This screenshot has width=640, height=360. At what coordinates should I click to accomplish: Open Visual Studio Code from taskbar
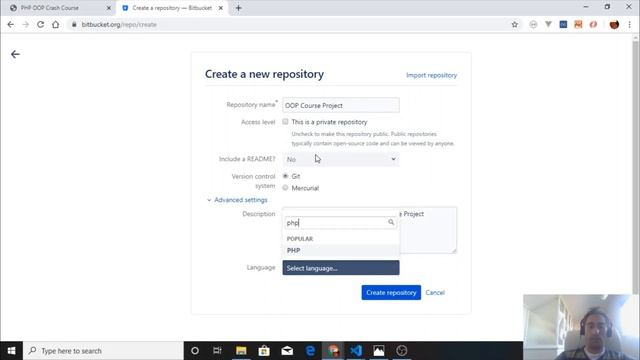coord(356,351)
